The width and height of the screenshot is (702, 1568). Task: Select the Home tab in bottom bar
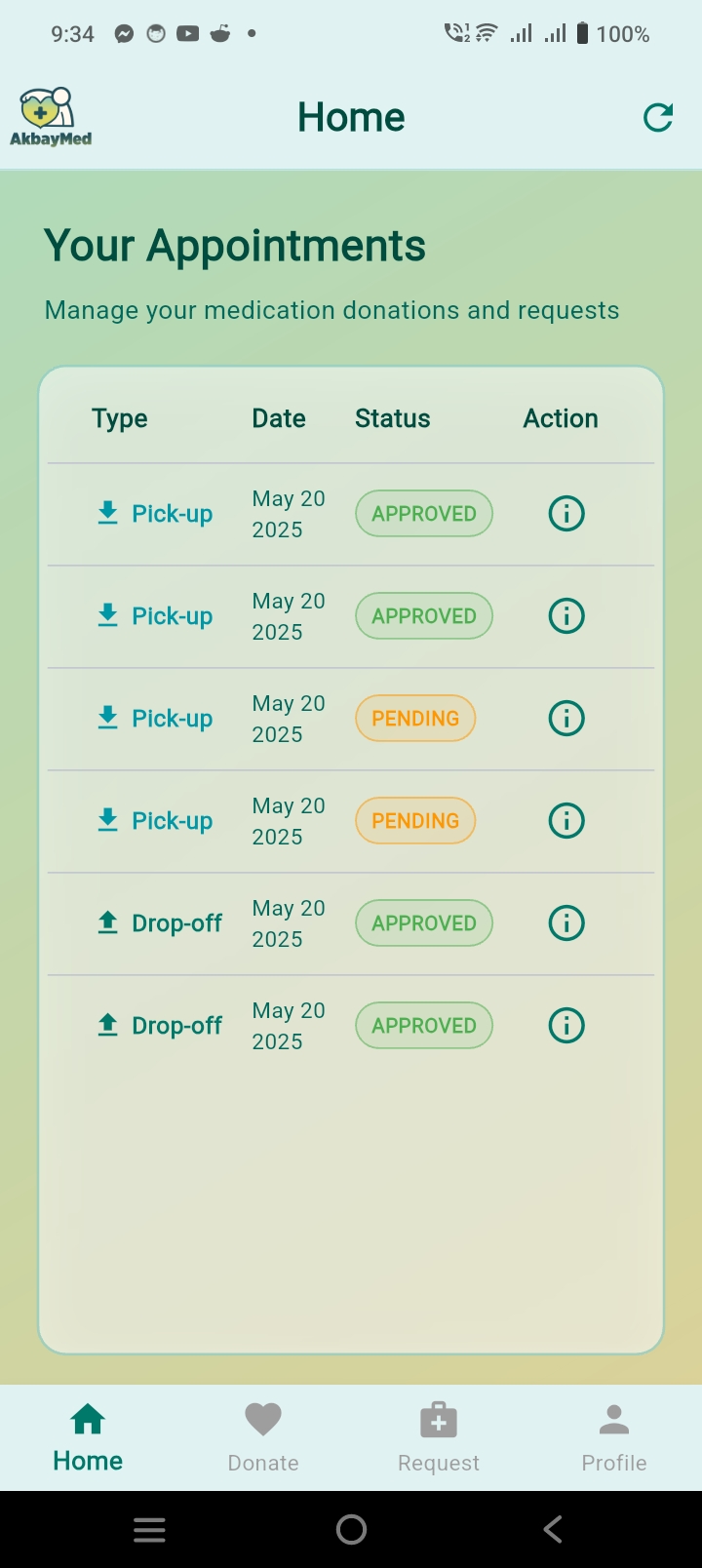point(88,1437)
